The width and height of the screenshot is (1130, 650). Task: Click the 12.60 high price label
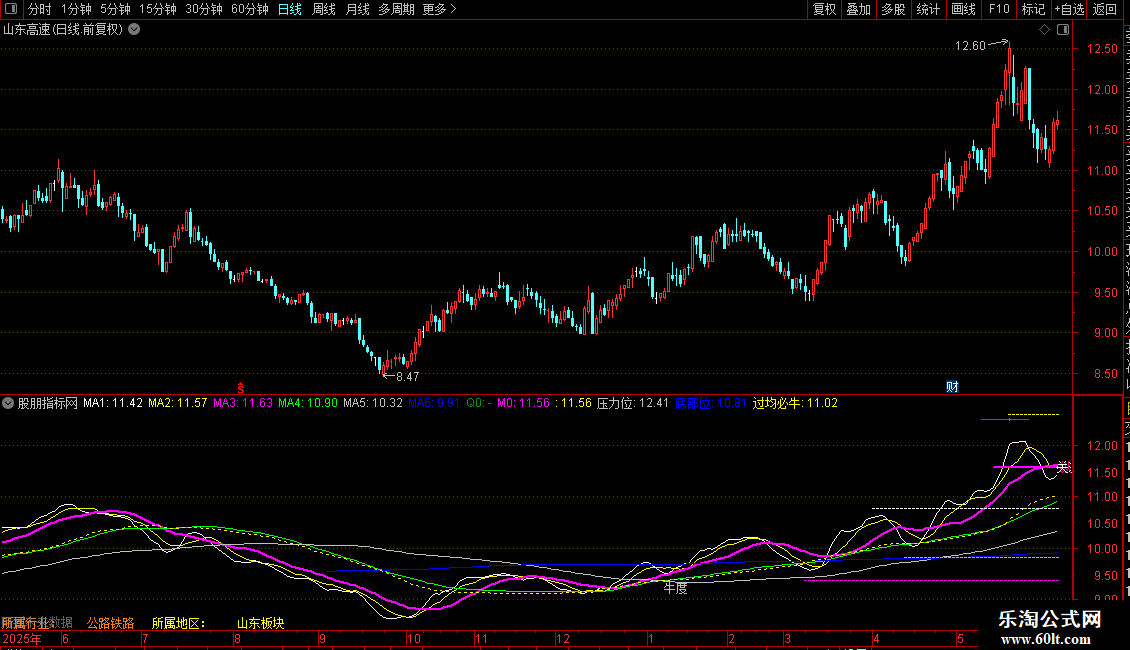[x=970, y=46]
